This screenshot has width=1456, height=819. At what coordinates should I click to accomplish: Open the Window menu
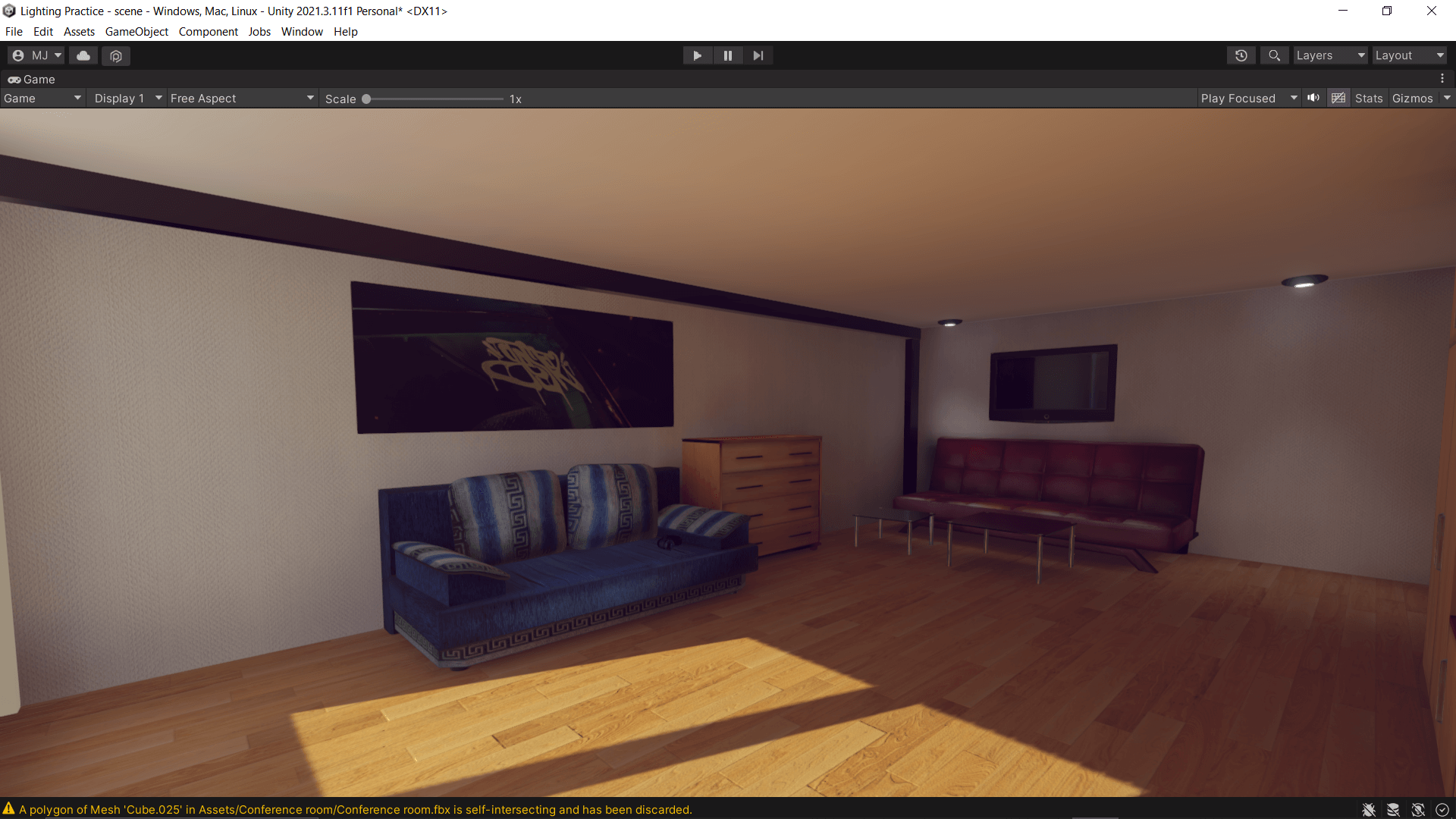(302, 31)
